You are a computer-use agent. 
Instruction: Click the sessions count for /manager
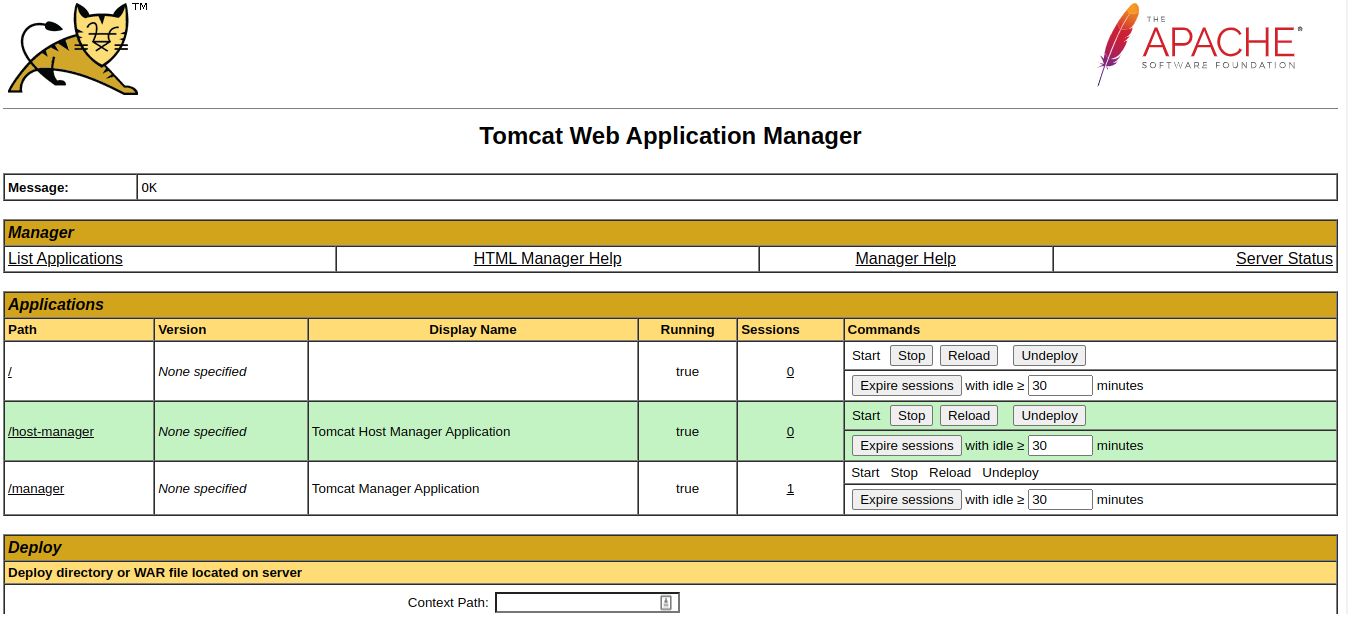[x=790, y=488]
